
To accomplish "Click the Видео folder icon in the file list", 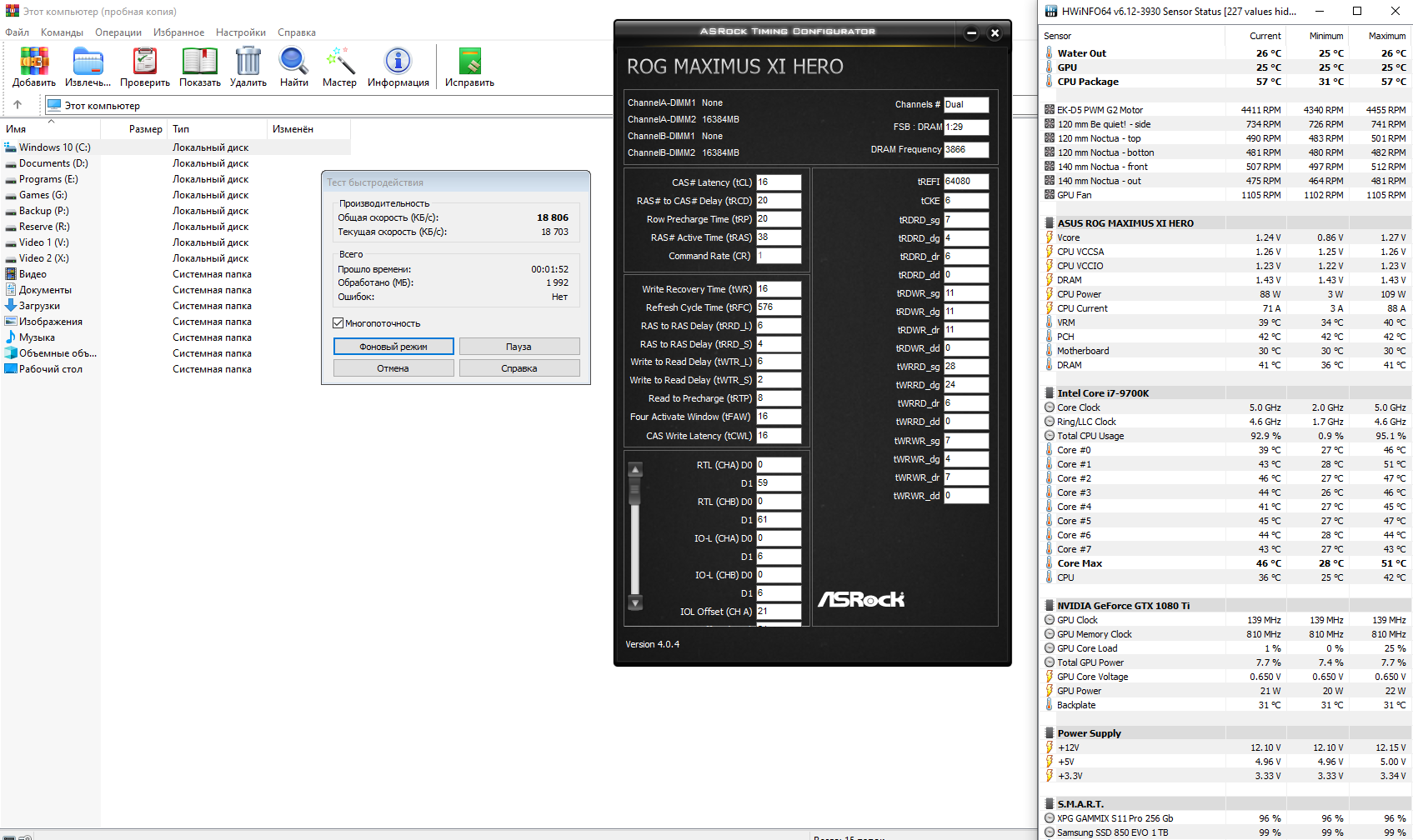I will click(x=11, y=274).
